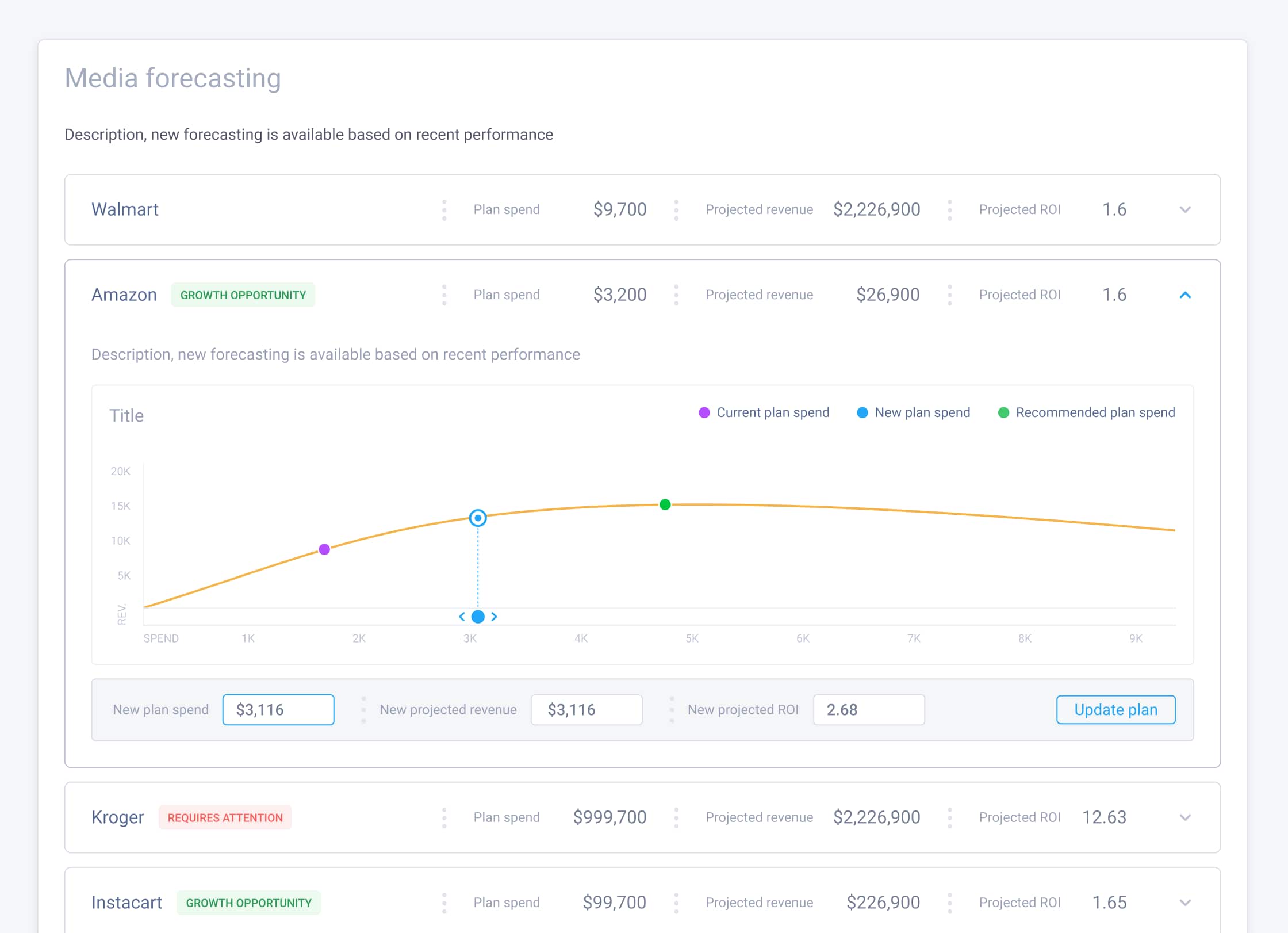
Task: Click Instacart projected revenue $226,900
Action: pos(883,903)
